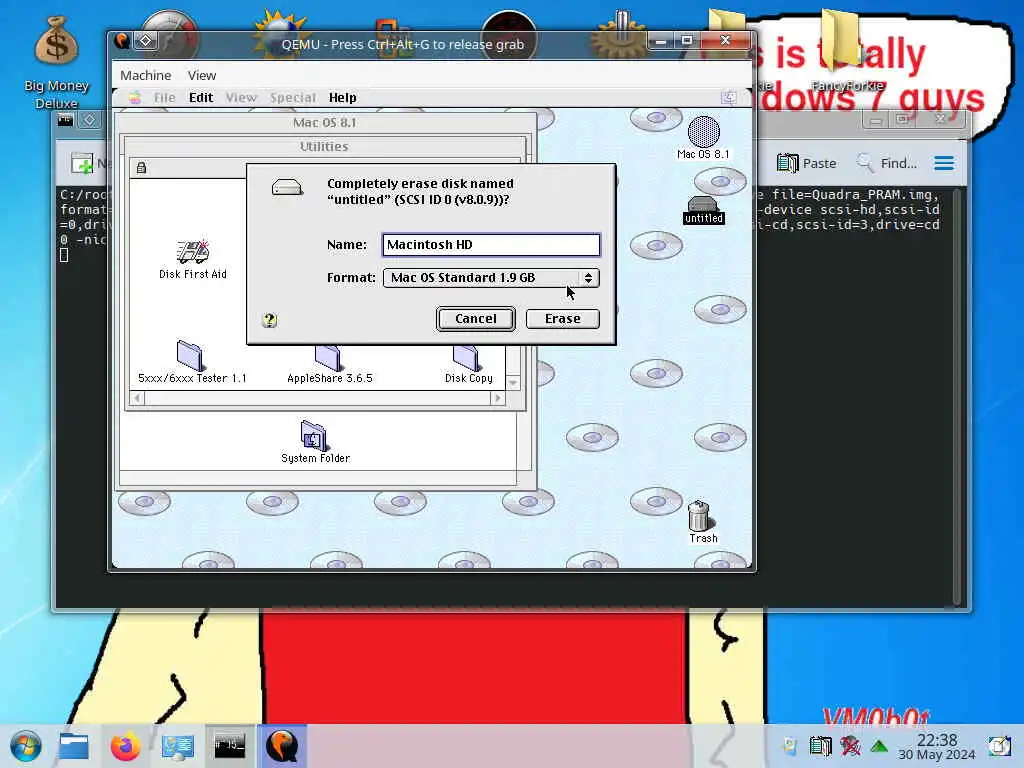Screen dimensions: 1024x768
Task: Open the QEMU Machine menu
Action: click(146, 76)
